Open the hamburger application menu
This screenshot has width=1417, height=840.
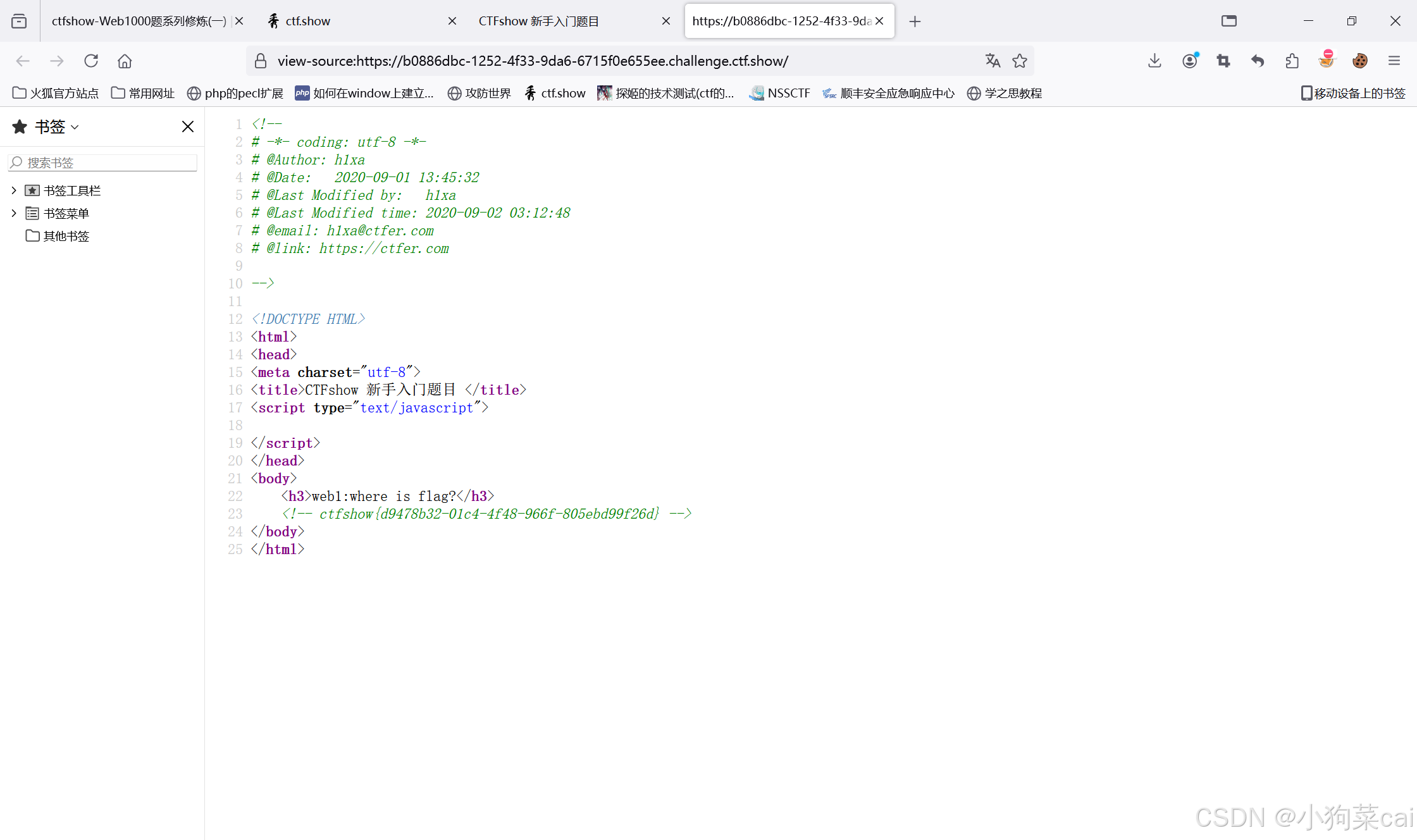[1394, 61]
